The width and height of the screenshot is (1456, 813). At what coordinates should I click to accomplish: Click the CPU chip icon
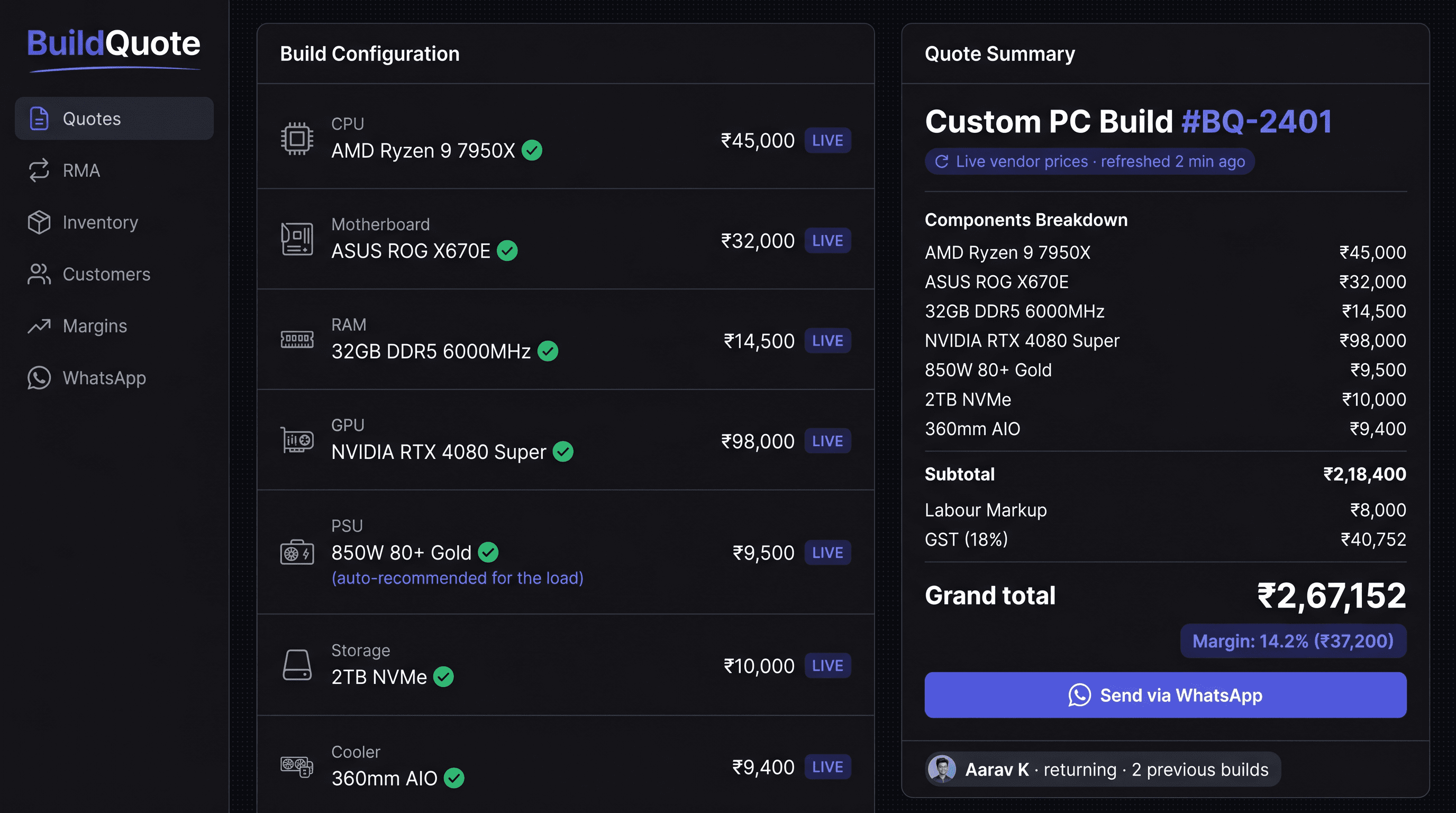point(297,139)
